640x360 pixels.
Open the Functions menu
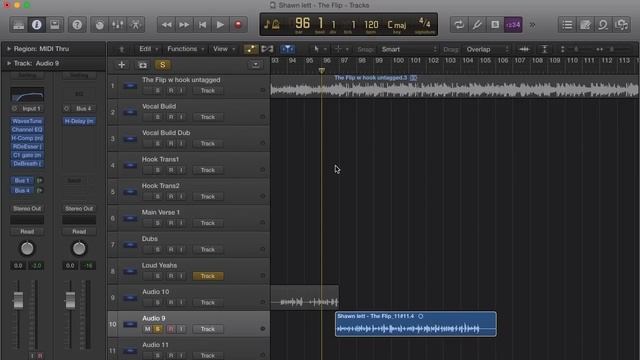[186, 49]
